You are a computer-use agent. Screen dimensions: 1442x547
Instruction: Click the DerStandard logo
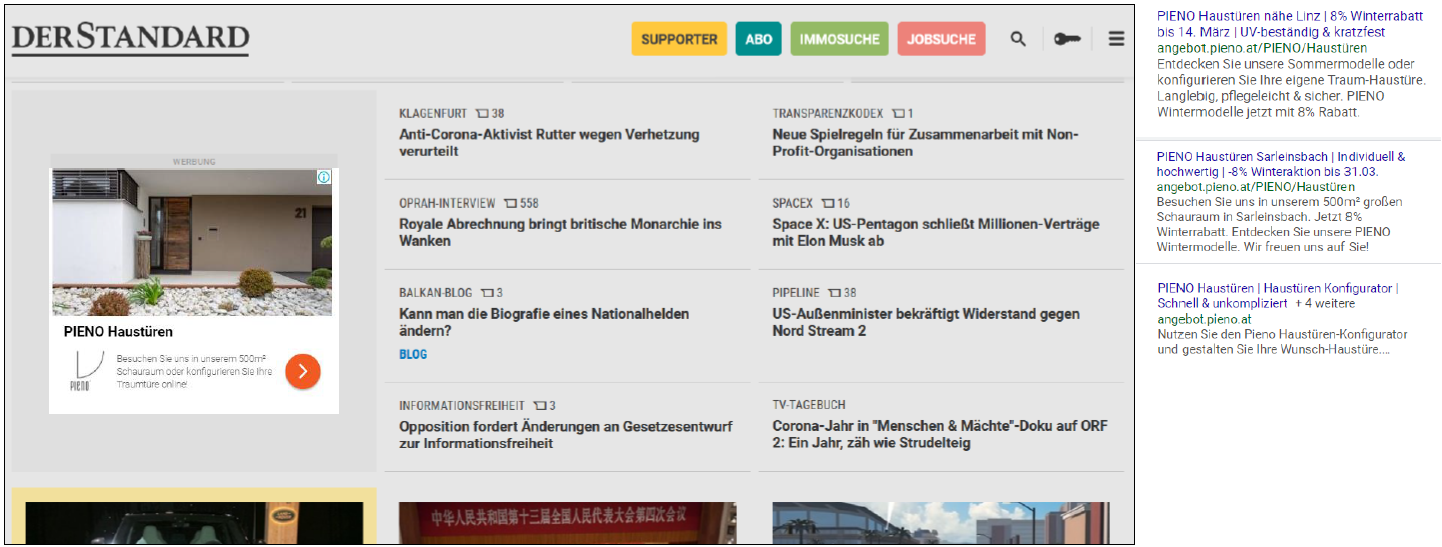pos(130,38)
